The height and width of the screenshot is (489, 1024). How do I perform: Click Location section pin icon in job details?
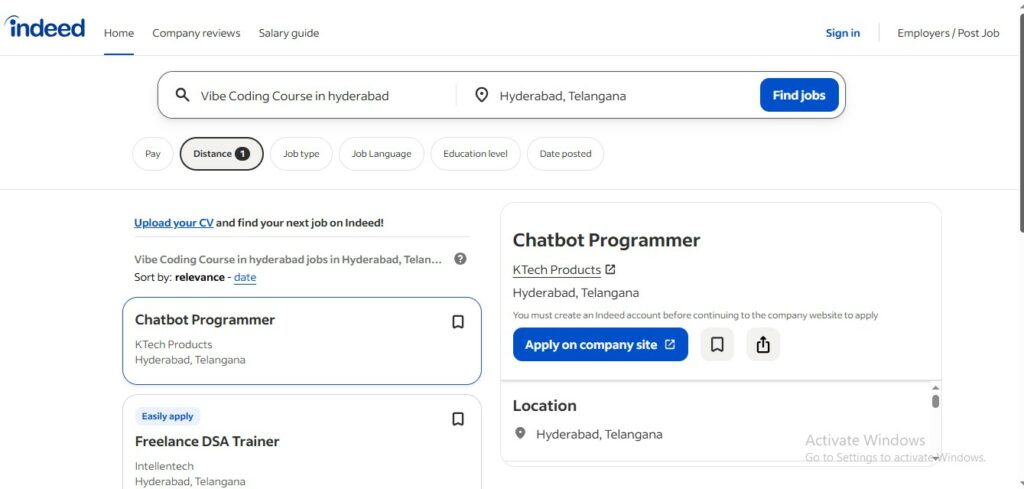tap(520, 434)
